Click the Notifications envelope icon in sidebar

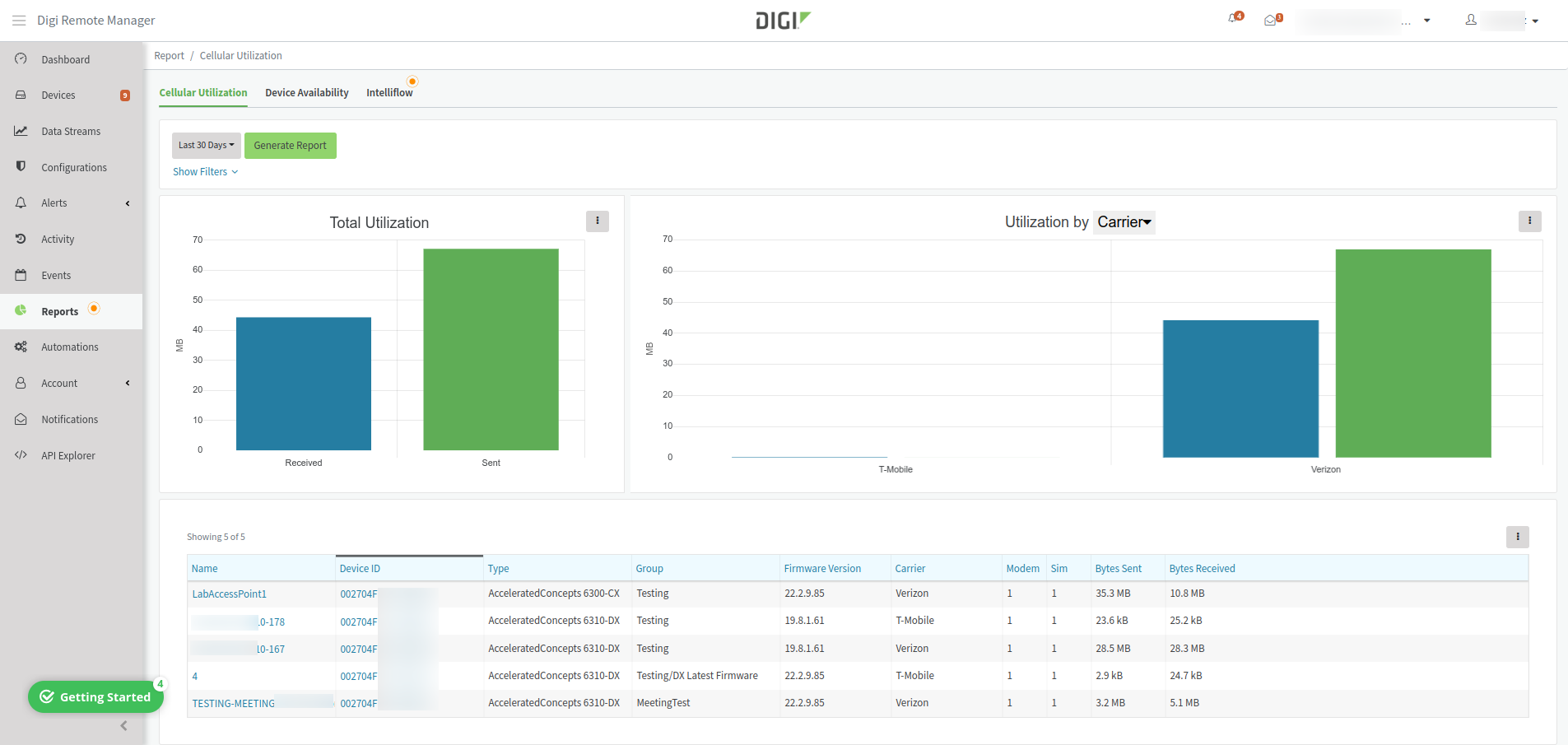[x=21, y=419]
